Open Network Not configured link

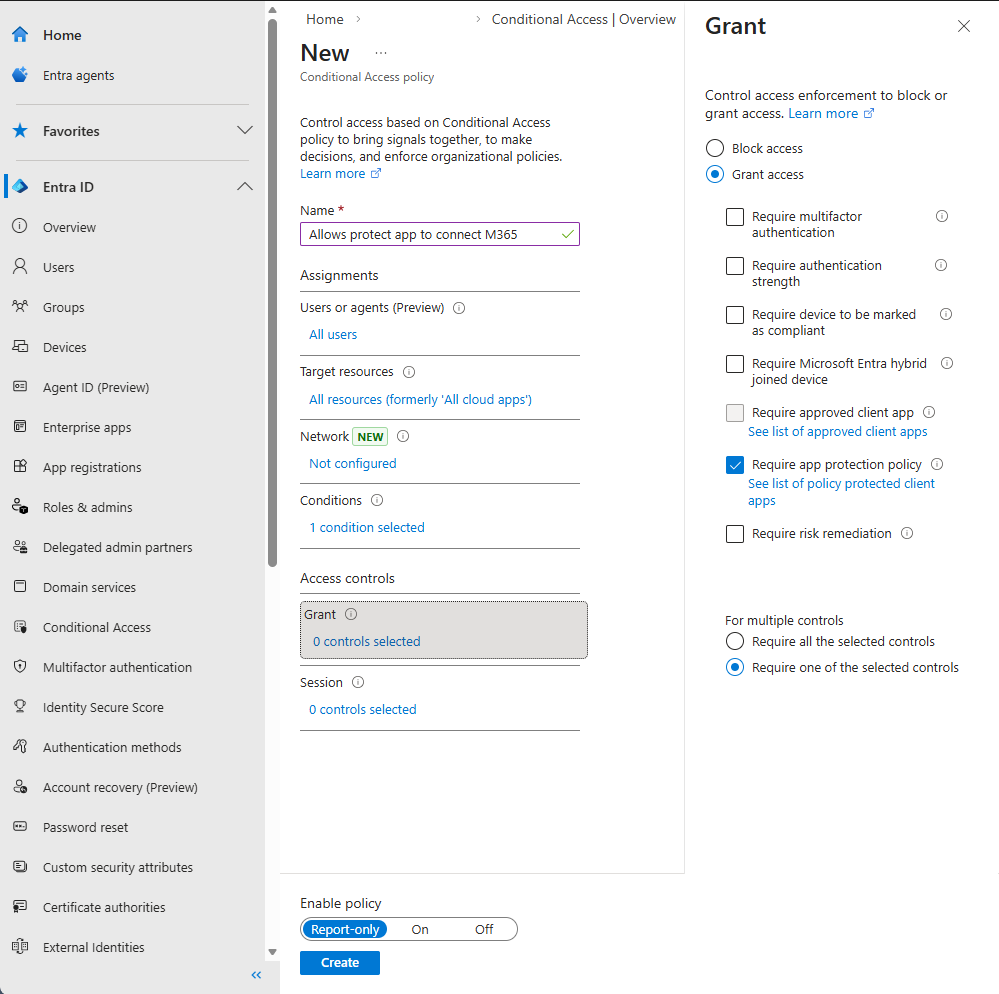pyautogui.click(x=353, y=463)
